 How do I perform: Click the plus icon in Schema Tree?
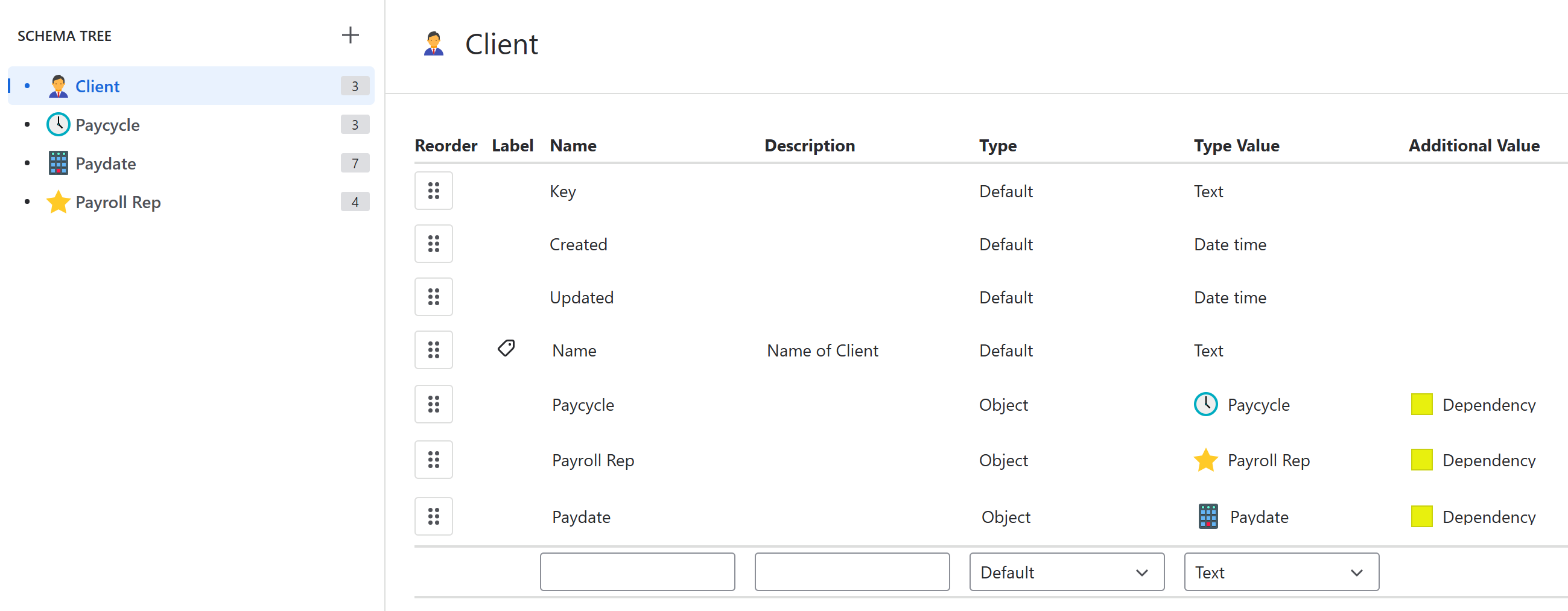[350, 36]
